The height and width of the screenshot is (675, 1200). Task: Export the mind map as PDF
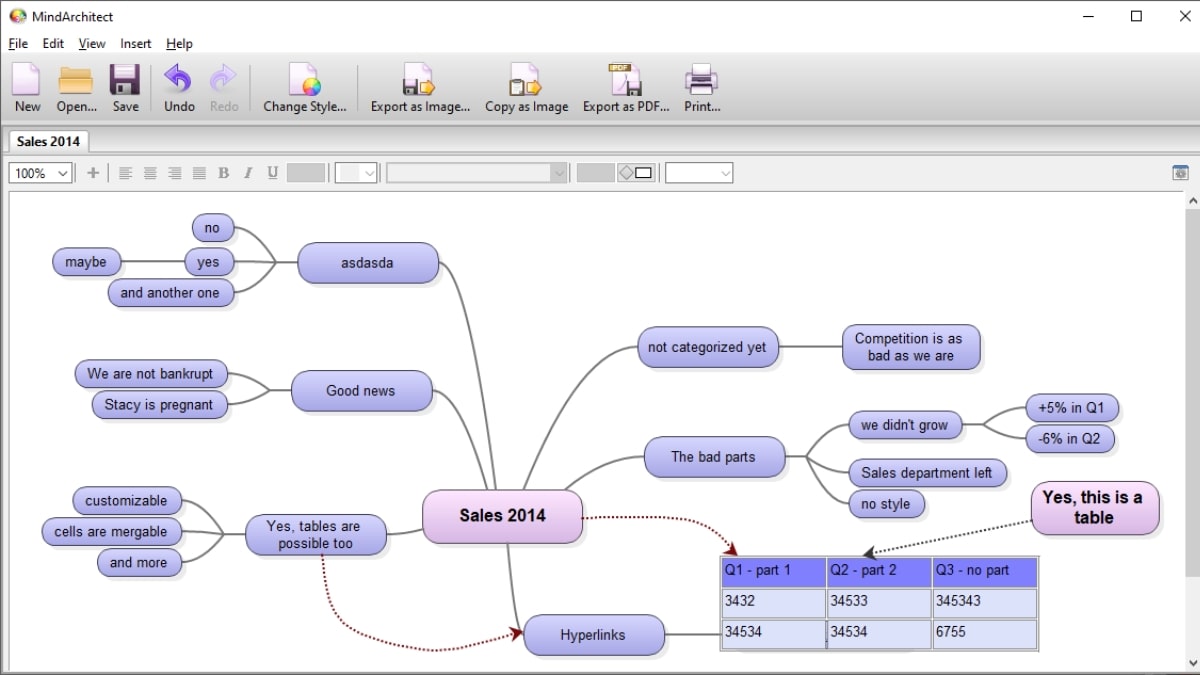point(625,88)
